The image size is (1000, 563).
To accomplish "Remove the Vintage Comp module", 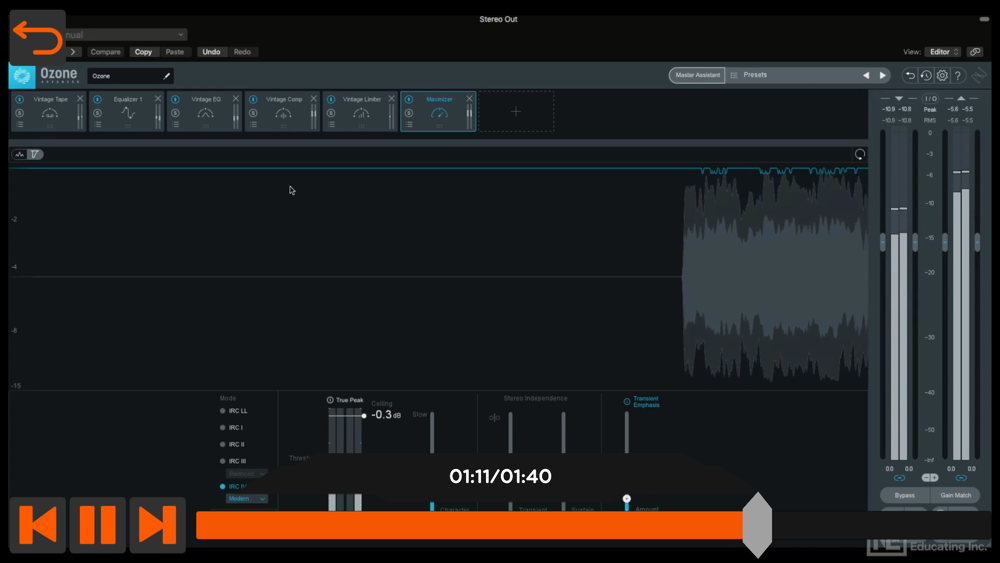I will [x=313, y=98].
